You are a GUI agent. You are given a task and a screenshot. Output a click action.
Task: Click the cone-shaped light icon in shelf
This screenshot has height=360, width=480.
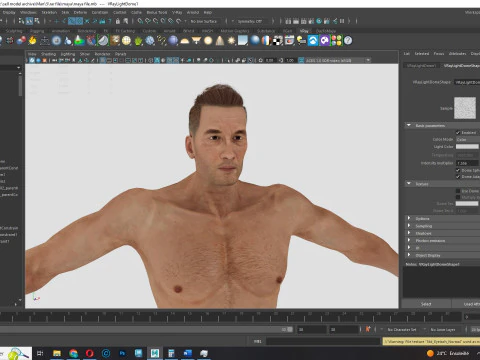click(220, 41)
